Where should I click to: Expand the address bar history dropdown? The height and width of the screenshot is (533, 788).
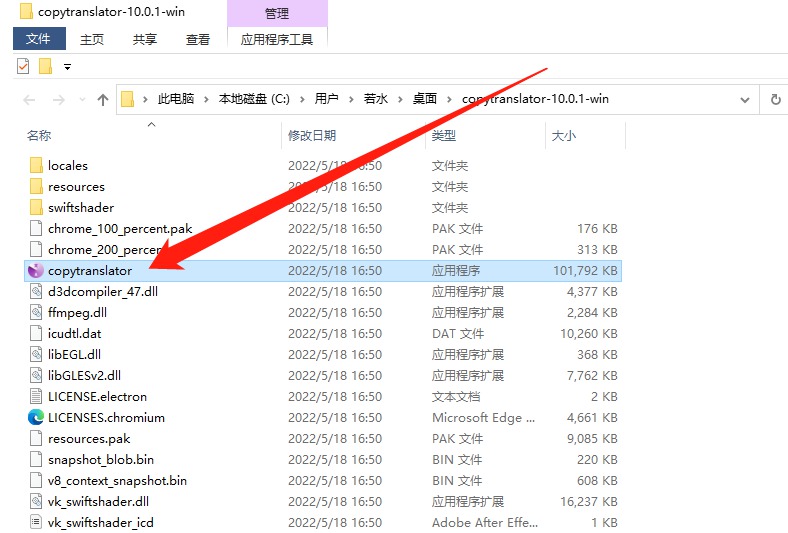pyautogui.click(x=745, y=100)
